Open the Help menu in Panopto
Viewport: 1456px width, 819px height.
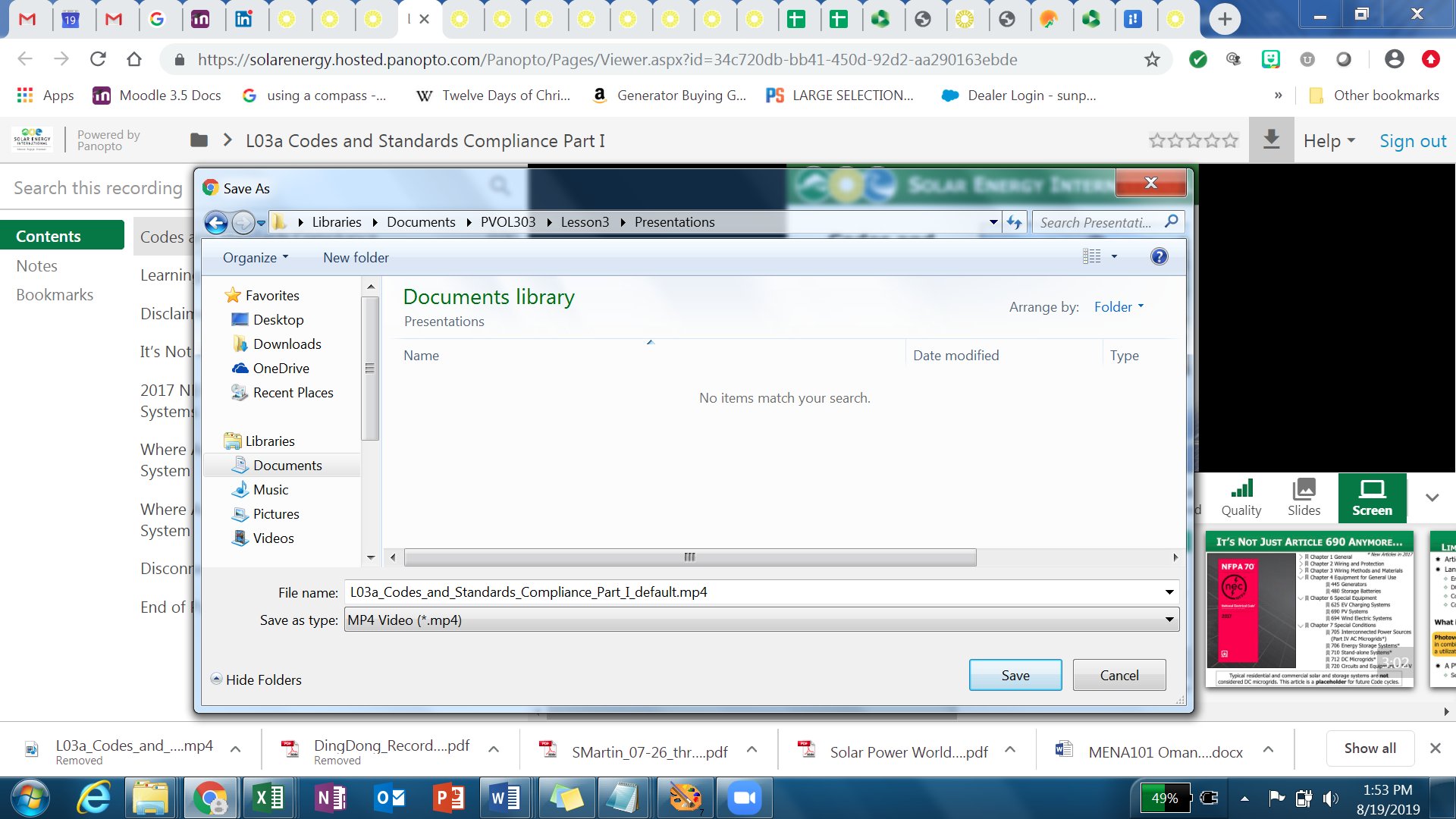1328,141
